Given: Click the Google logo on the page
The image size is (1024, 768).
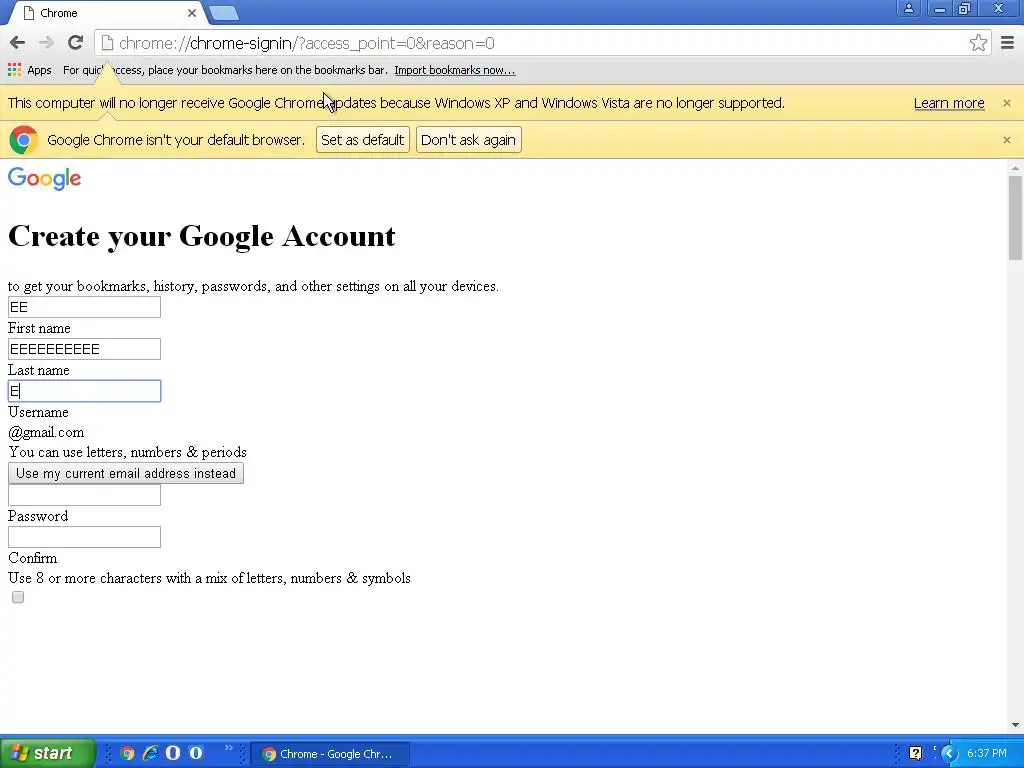Looking at the screenshot, I should tap(44, 178).
